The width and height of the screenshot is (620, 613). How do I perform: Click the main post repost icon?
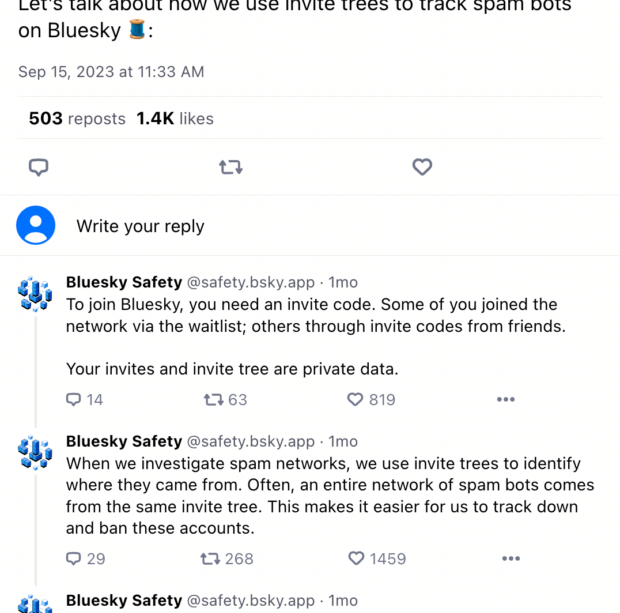point(230,167)
